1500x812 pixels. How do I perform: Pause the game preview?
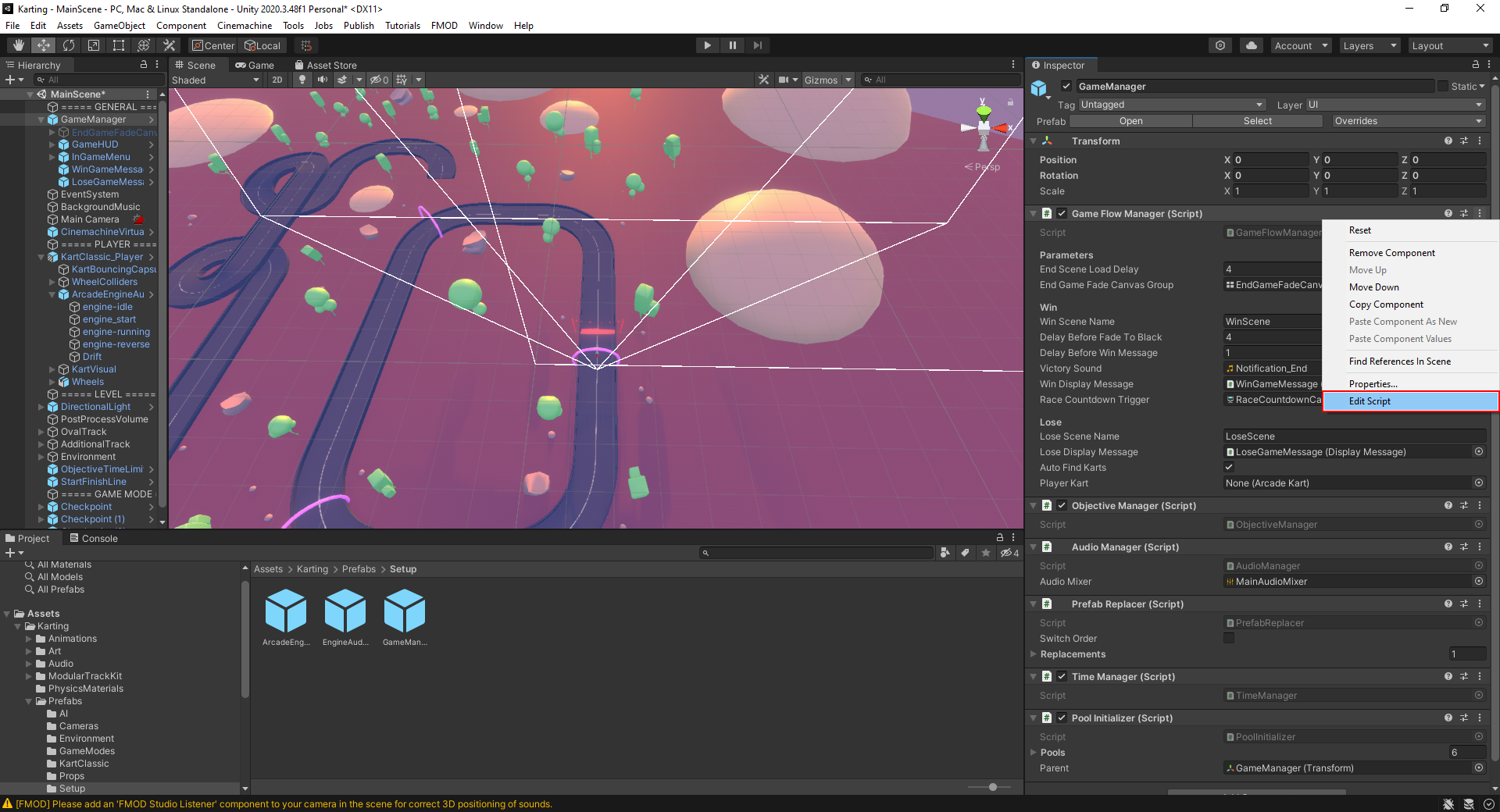pos(732,45)
